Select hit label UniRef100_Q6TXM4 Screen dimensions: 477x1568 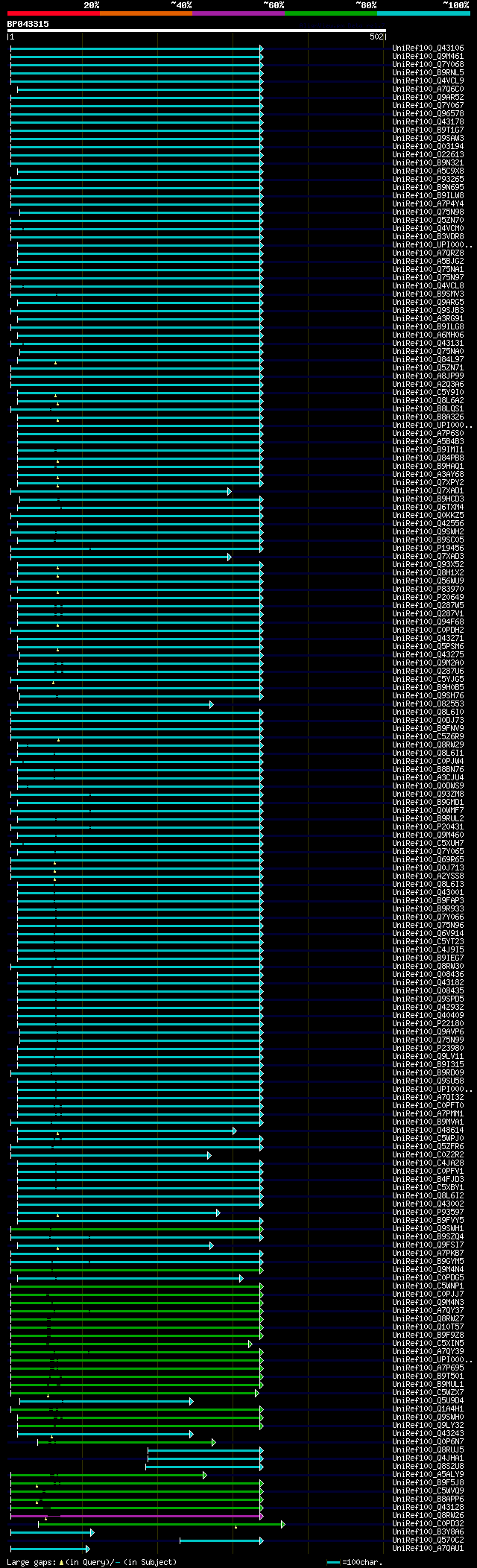pyautogui.click(x=428, y=508)
